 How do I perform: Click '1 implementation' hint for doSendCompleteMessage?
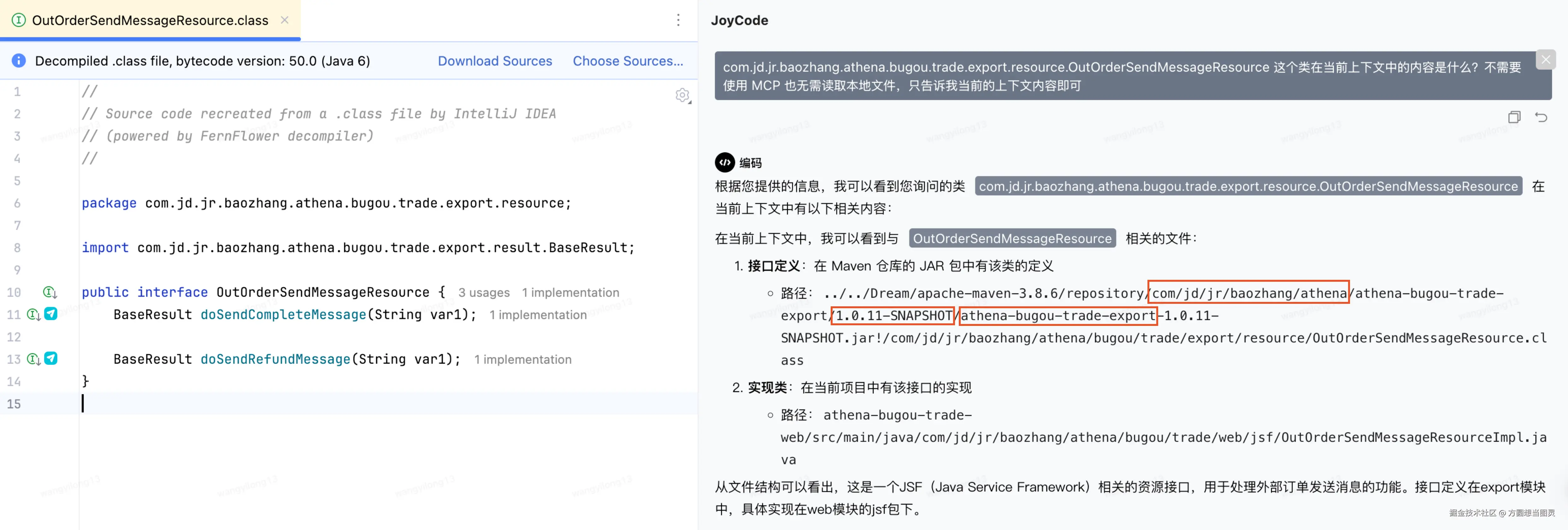click(538, 315)
